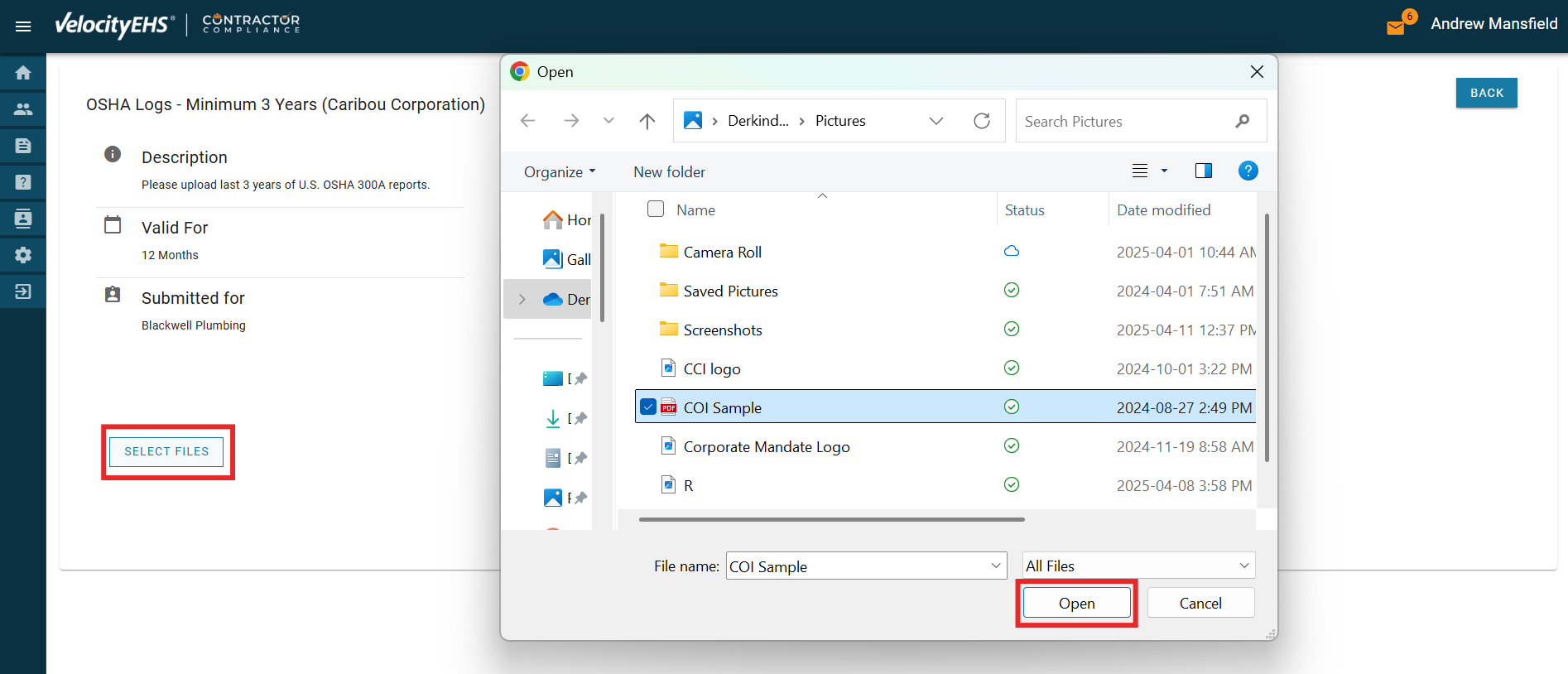Expand the OneDrive tree item arrow
The image size is (1568, 674).
(x=522, y=300)
